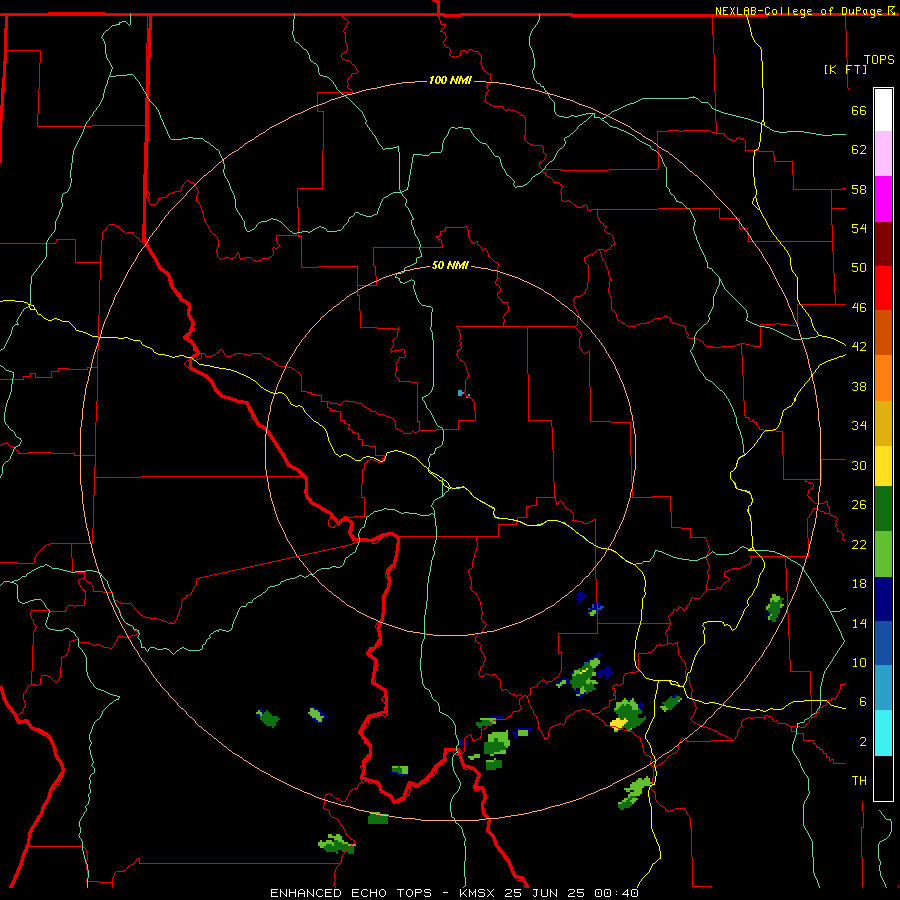The width and height of the screenshot is (900, 900).
Task: Click the light green legend swatch
Action: point(883,554)
